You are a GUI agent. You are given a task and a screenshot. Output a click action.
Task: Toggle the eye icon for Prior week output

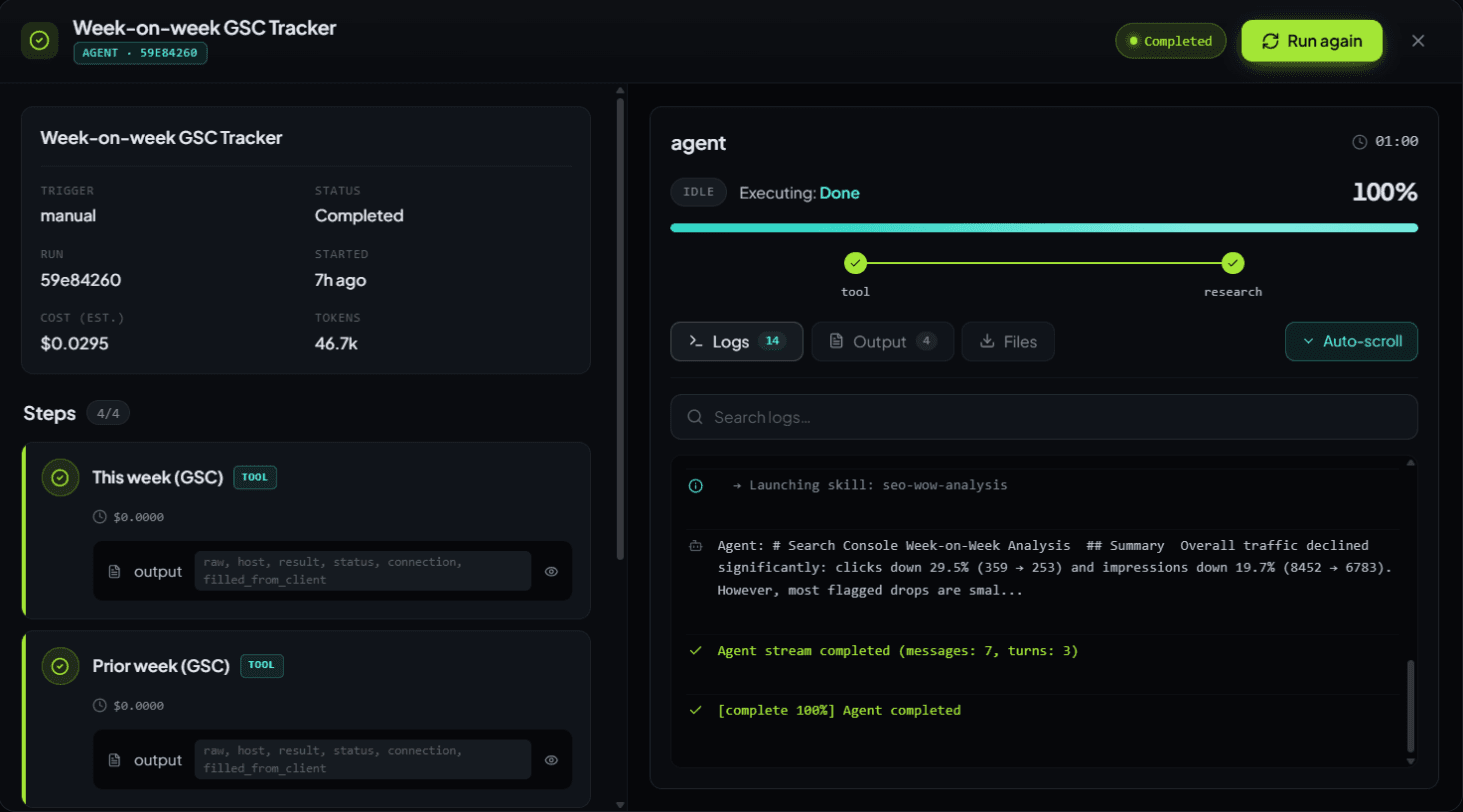pyautogui.click(x=551, y=760)
